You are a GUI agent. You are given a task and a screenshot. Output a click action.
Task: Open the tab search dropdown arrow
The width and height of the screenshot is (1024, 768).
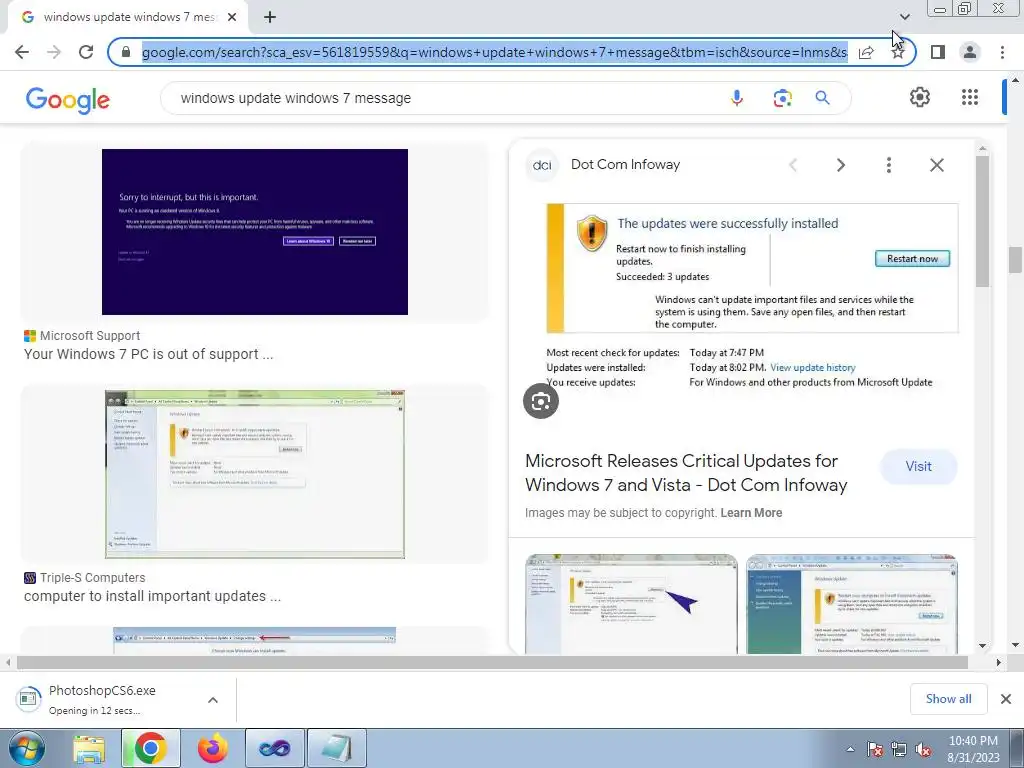[904, 16]
